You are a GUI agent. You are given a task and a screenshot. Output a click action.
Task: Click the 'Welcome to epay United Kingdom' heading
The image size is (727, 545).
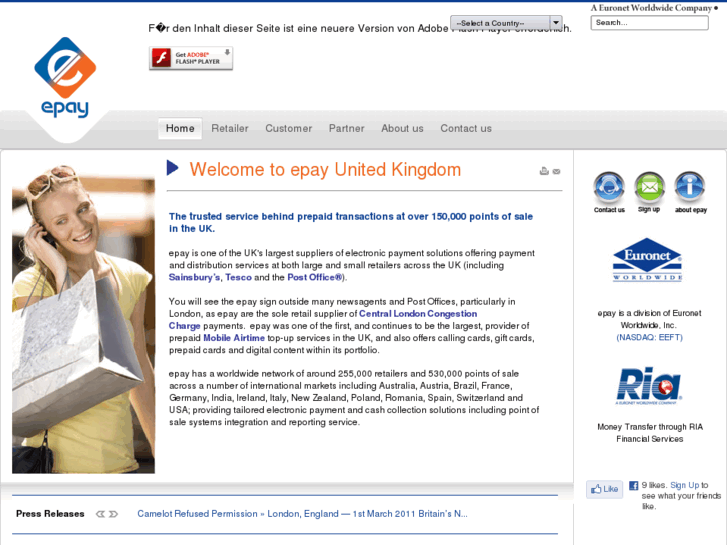(325, 170)
